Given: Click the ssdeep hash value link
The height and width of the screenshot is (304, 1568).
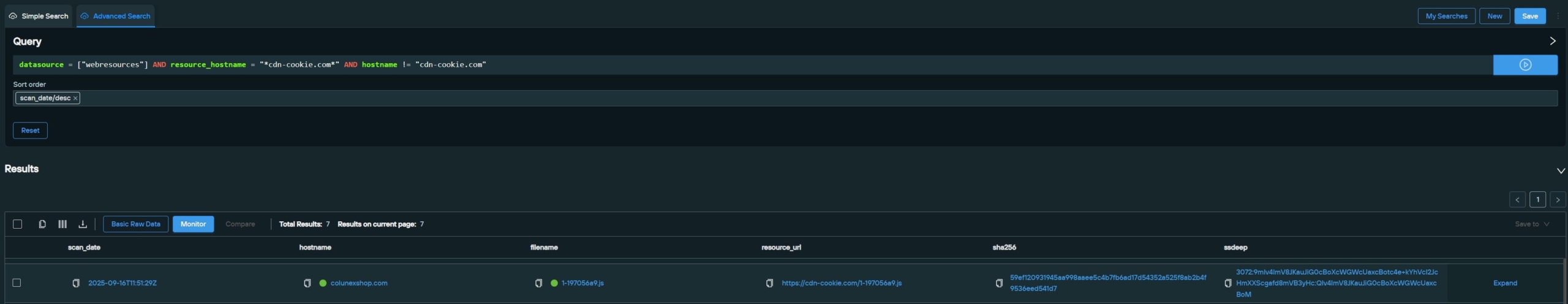Looking at the screenshot, I should (1336, 283).
